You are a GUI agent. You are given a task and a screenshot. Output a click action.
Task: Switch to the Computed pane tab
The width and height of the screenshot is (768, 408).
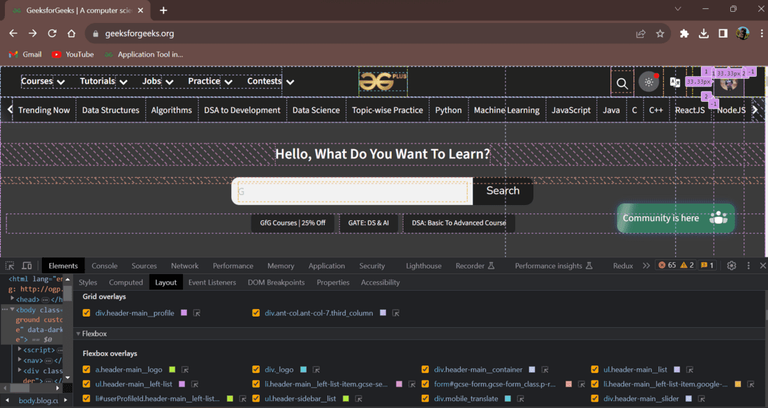click(126, 283)
